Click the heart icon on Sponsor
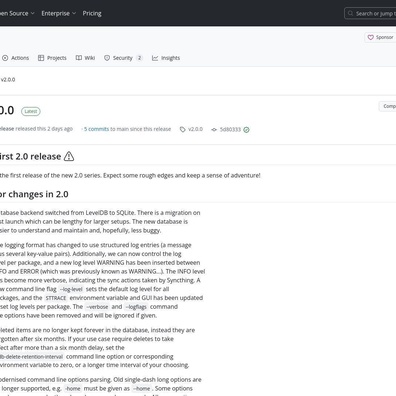The width and height of the screenshot is (396, 396). pyautogui.click(x=370, y=37)
